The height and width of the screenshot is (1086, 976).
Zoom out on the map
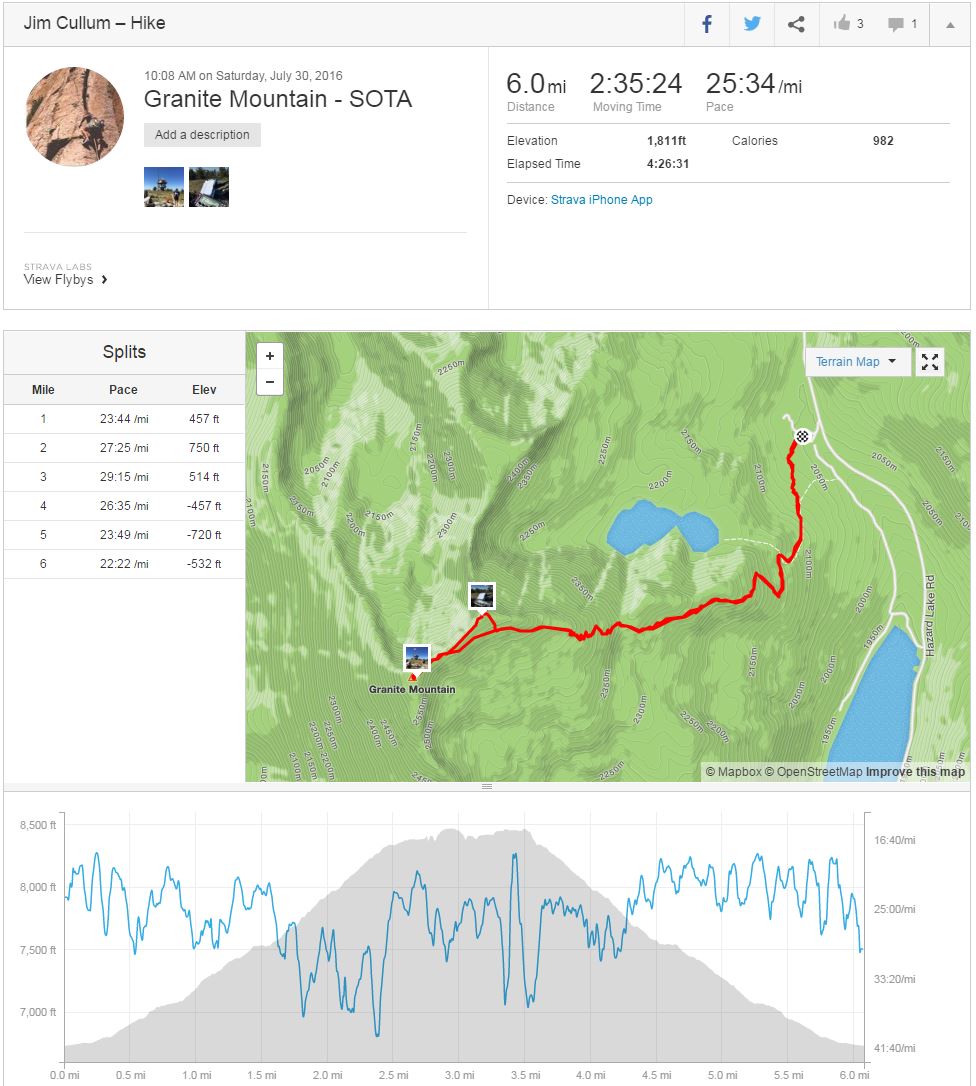(x=270, y=381)
